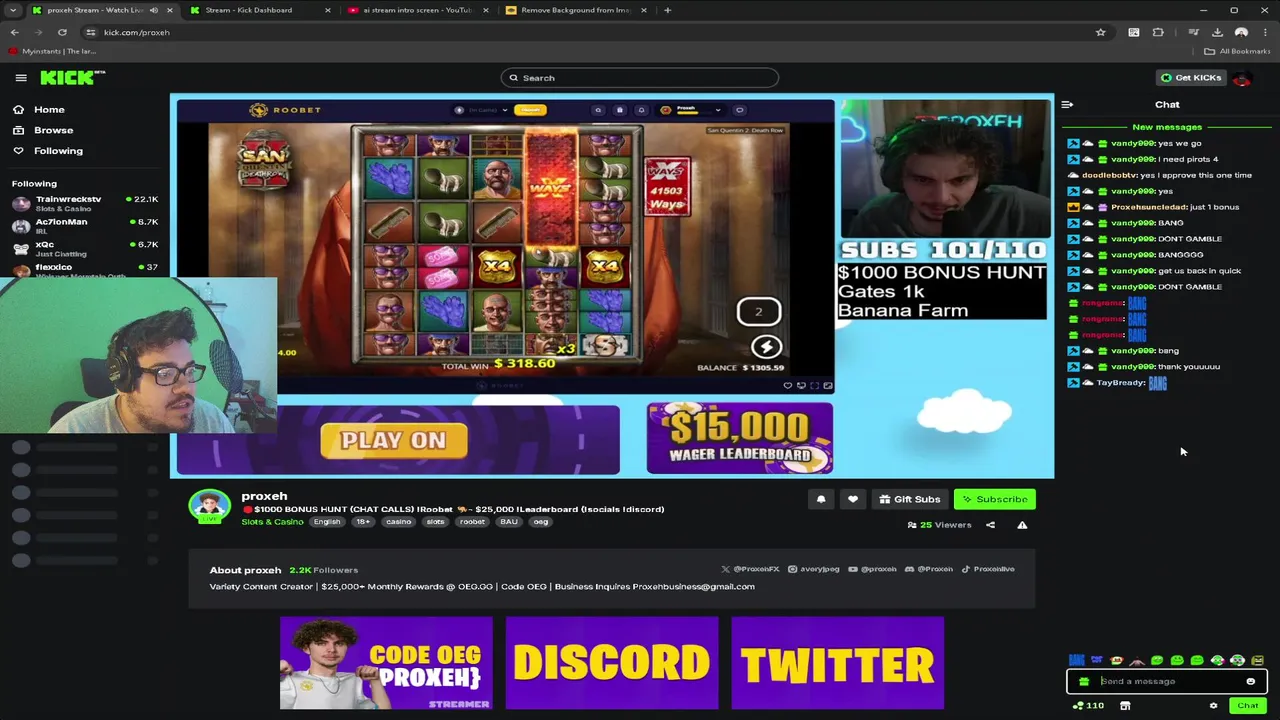The image size is (1280, 720).
Task: Click the Kick logo
Action: coord(72,77)
